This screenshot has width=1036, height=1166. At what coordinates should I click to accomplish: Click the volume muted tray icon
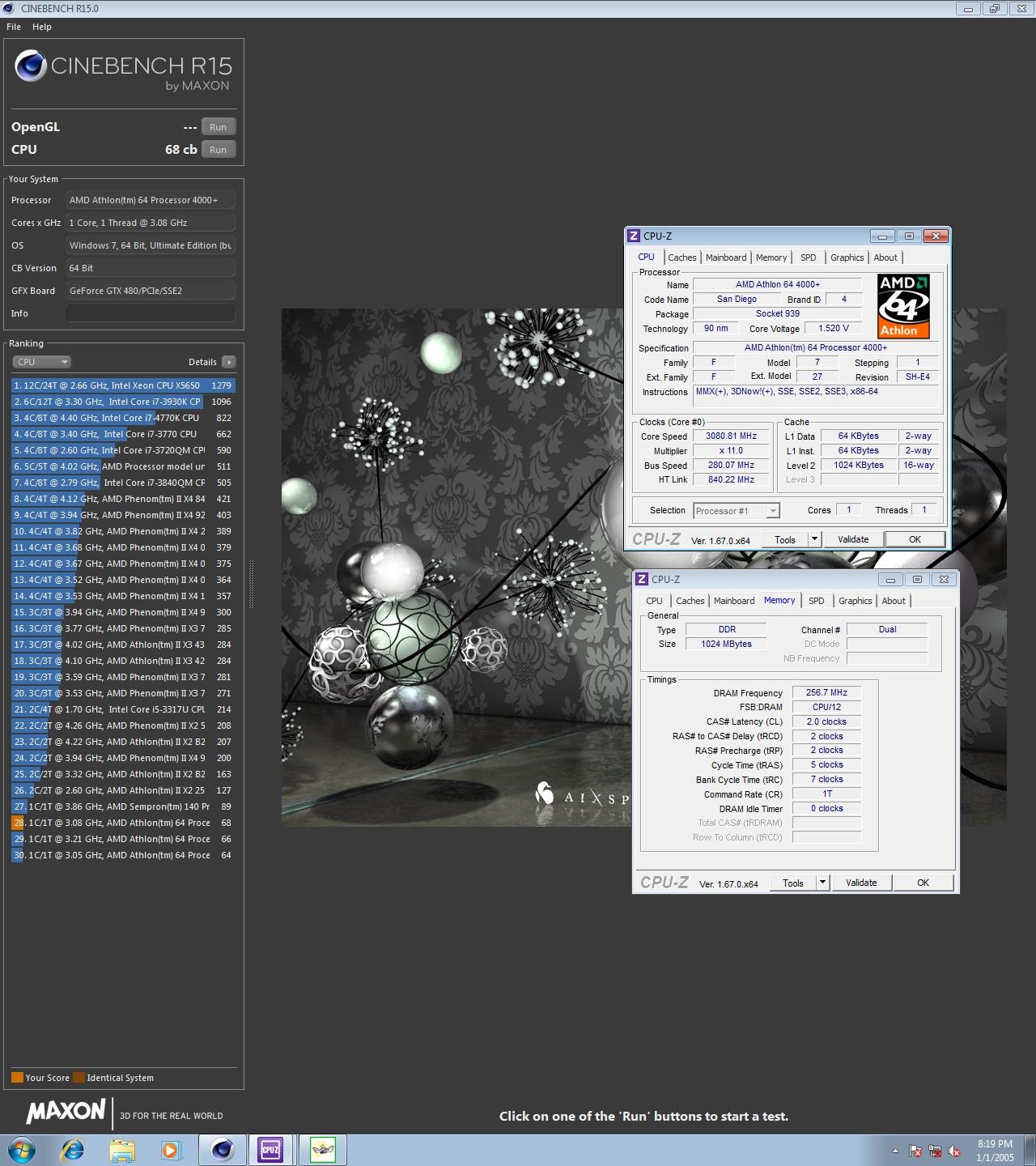click(x=954, y=1151)
